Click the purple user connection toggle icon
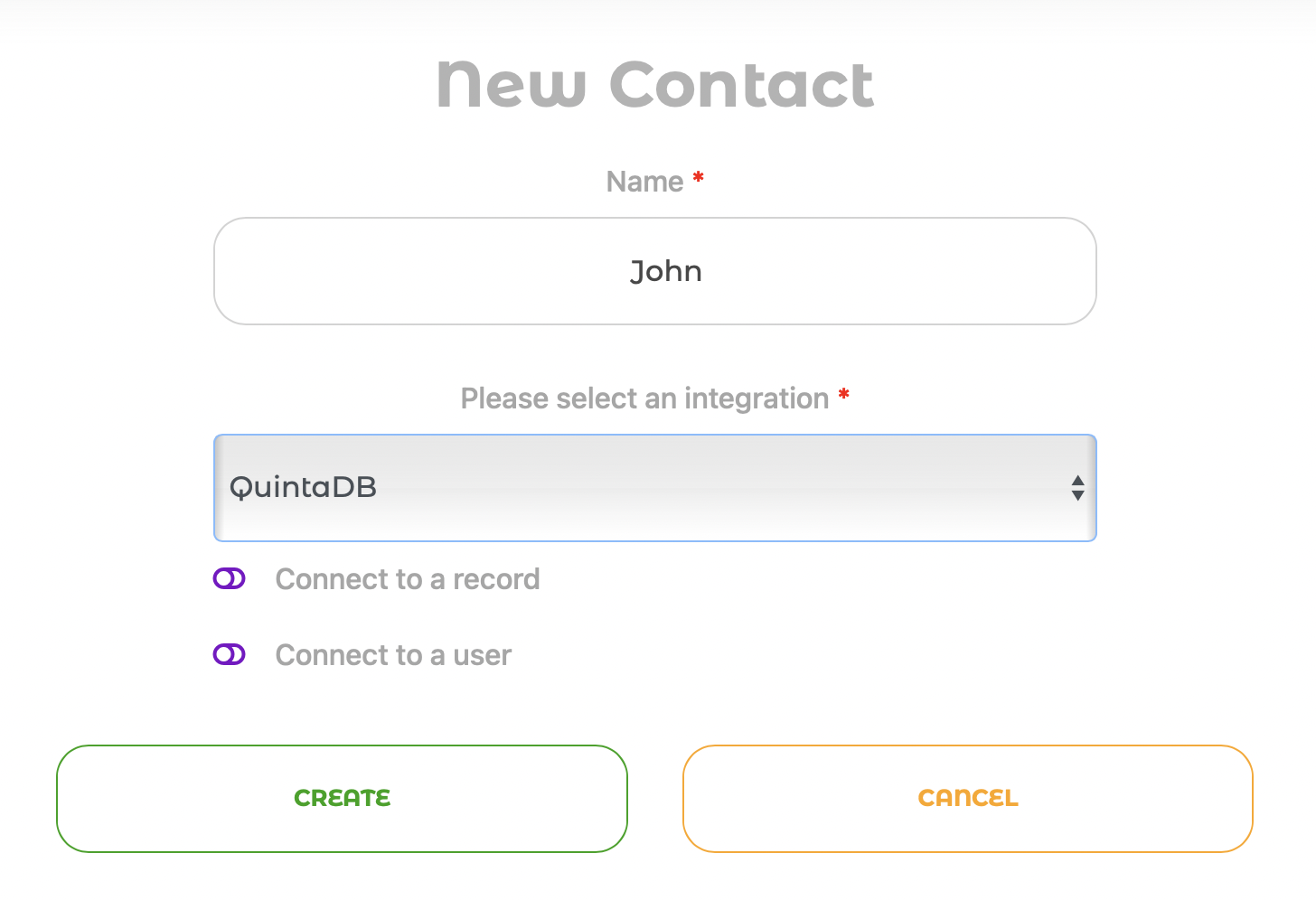This screenshot has width=1316, height=900. coord(230,654)
